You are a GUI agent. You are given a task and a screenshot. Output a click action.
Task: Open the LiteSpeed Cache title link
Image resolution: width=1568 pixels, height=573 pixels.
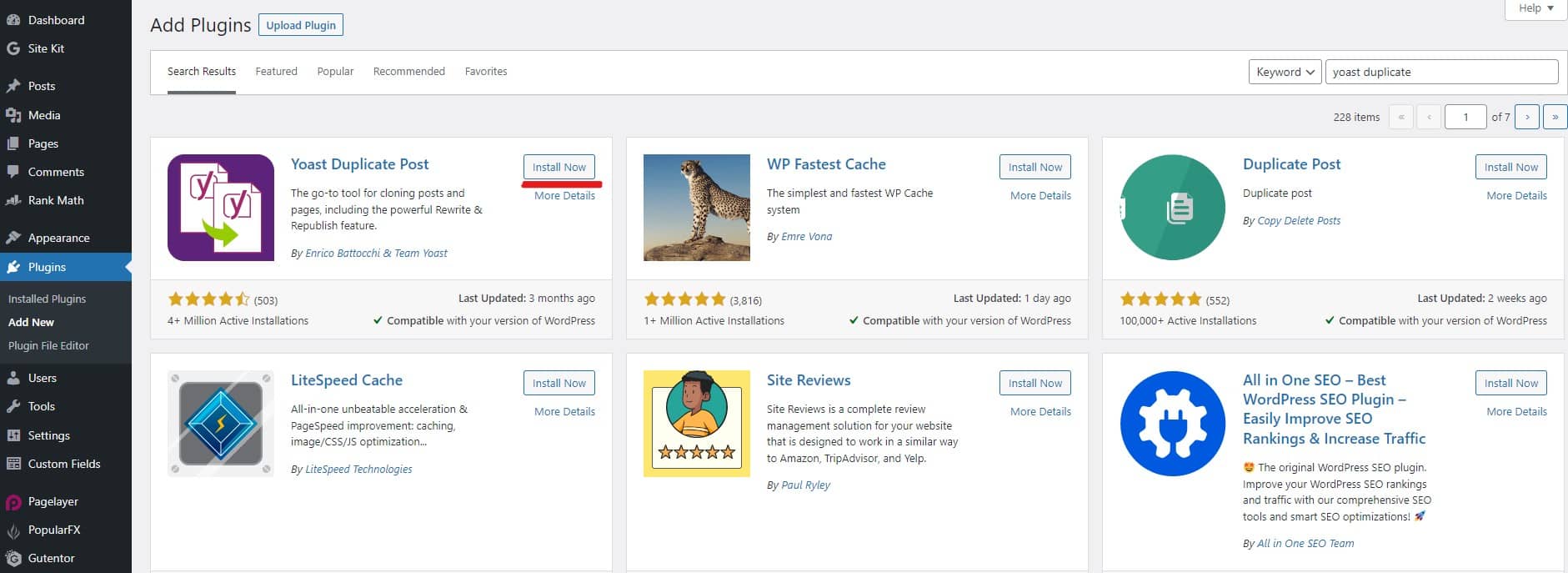347,380
